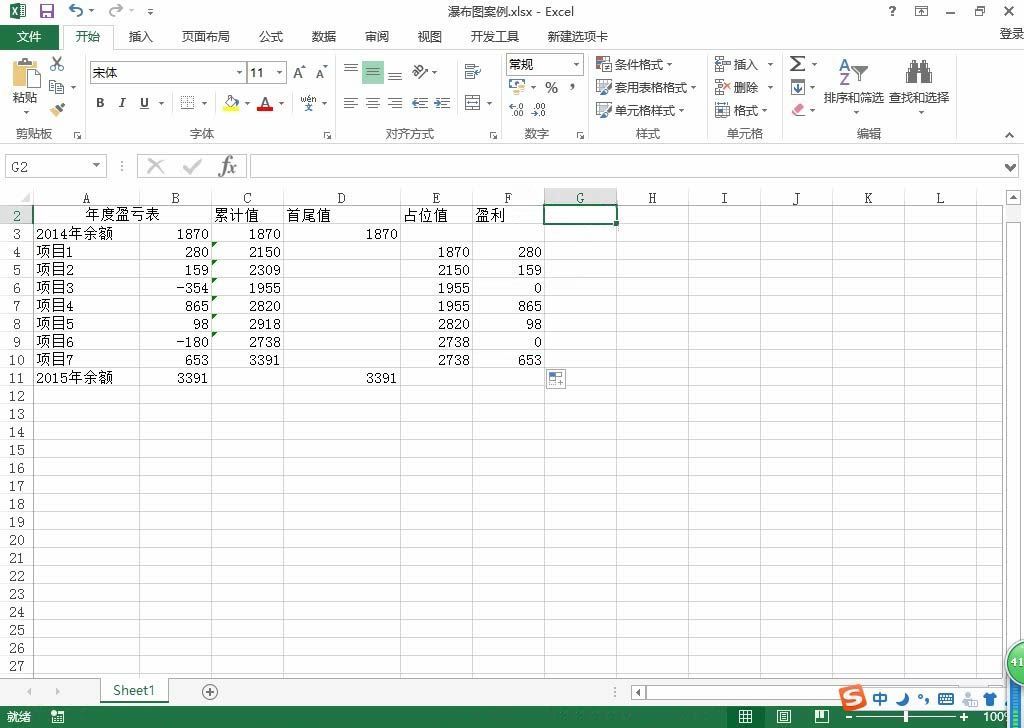Open the font name dropdown 宋体
This screenshot has width=1024, height=728.
[x=240, y=72]
